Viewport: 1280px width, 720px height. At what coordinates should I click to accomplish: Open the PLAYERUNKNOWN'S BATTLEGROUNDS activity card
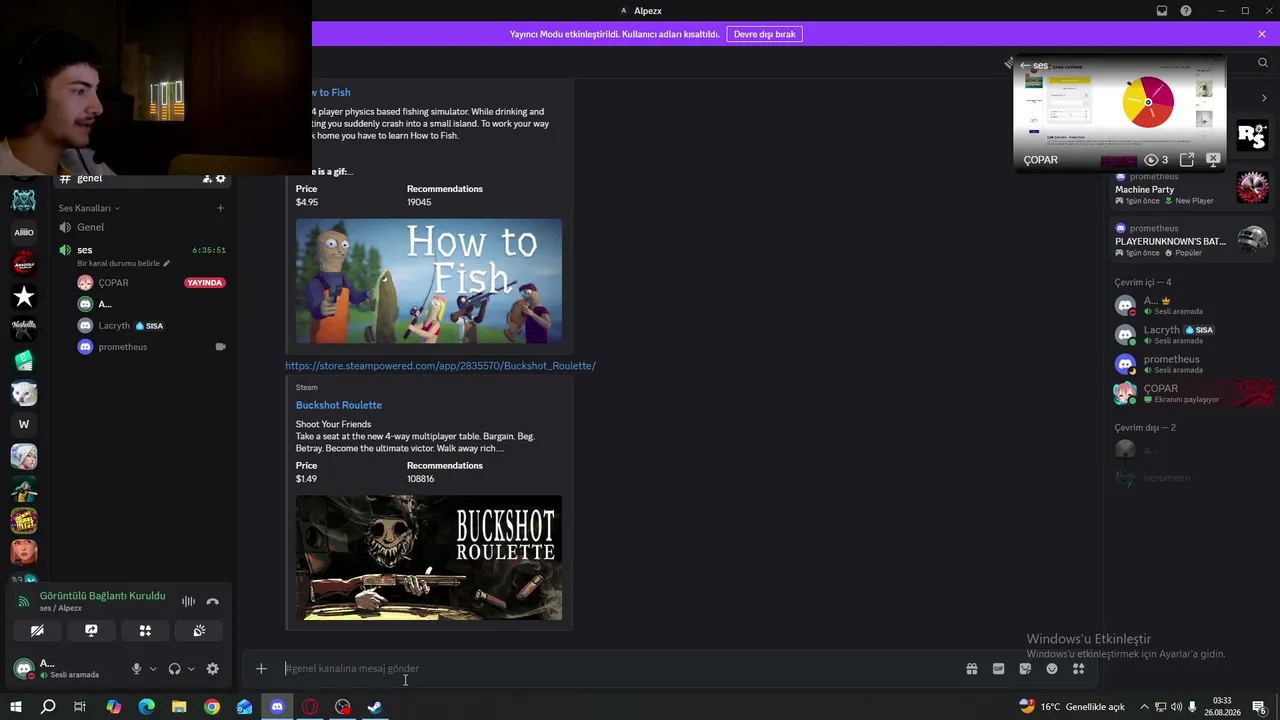[x=1192, y=240]
